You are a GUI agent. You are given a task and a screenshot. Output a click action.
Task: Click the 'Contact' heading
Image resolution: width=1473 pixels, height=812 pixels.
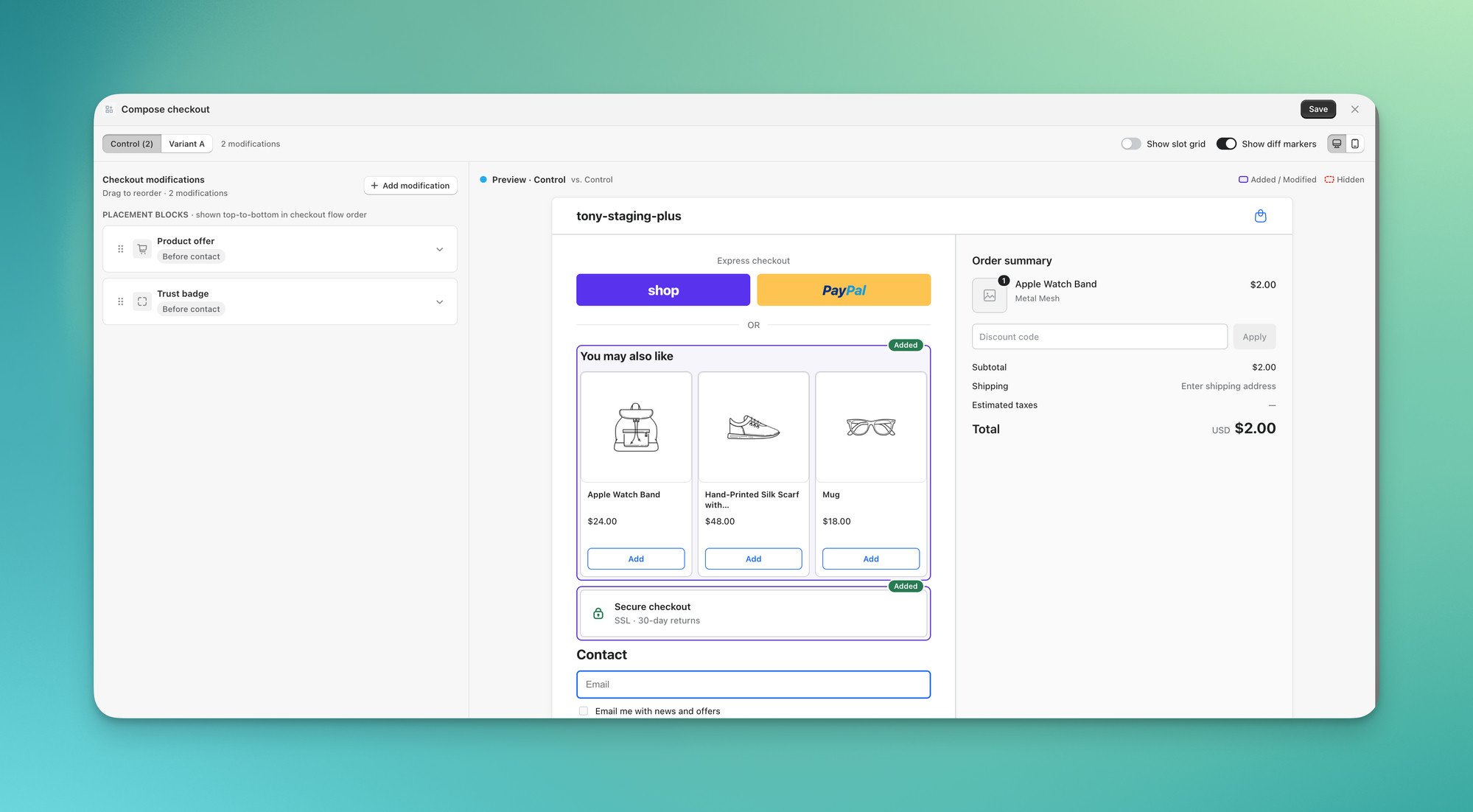coord(601,654)
